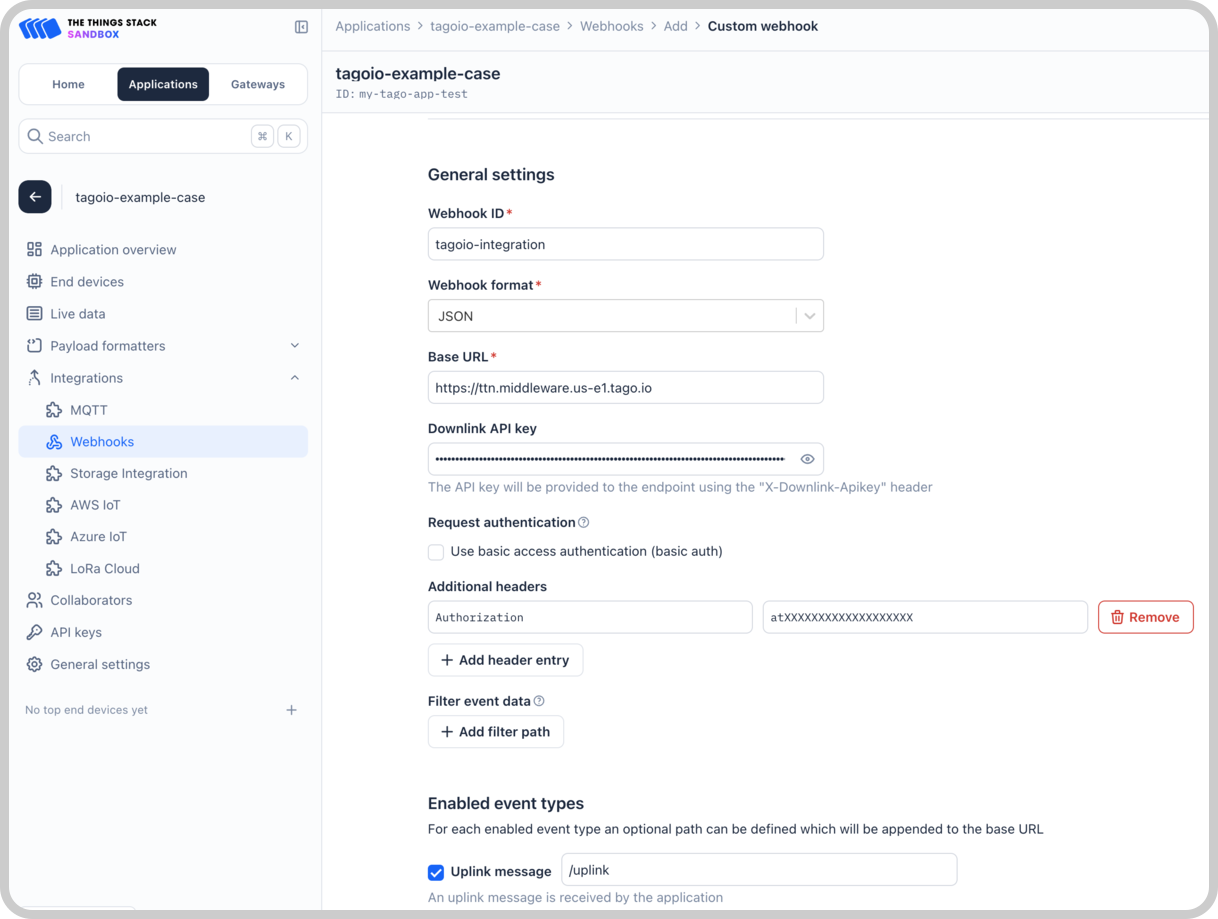This screenshot has width=1218, height=919.
Task: Click the back arrow button
Action: tap(35, 197)
